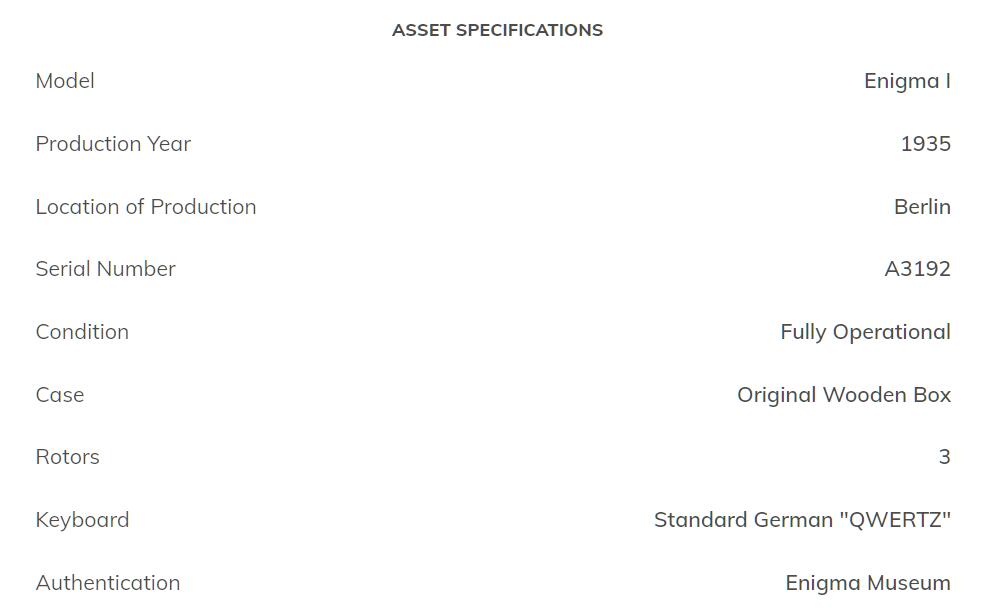The image size is (994, 610).
Task: Select the Condition label
Action: (82, 332)
